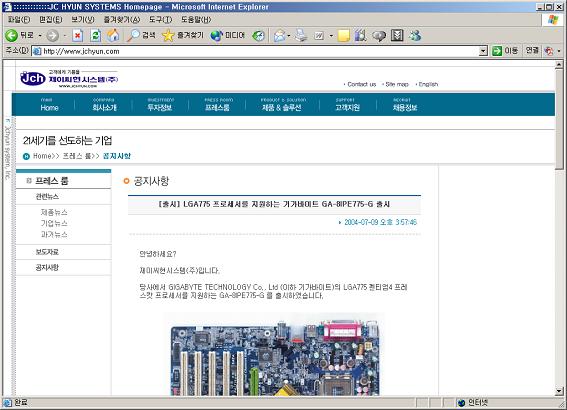Screen dimensions: 567x410
Task: Open the 즐겨찾기(A) menu
Action: point(122,20)
